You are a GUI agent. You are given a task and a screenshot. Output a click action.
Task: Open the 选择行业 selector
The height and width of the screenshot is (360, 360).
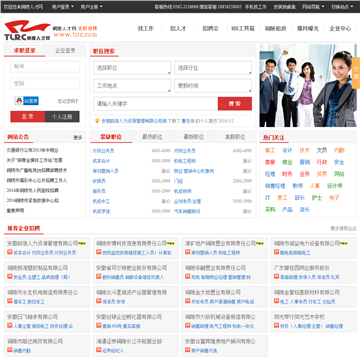[213, 68]
